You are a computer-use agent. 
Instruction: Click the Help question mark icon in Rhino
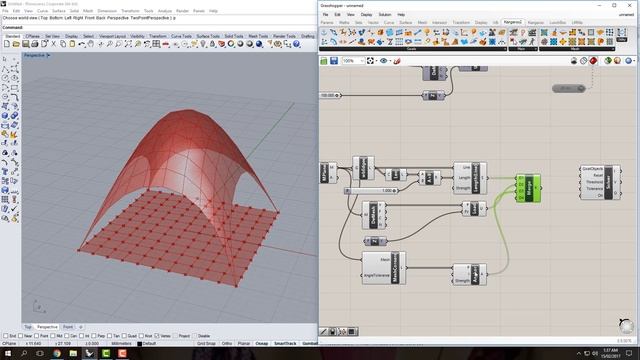tap(296, 44)
